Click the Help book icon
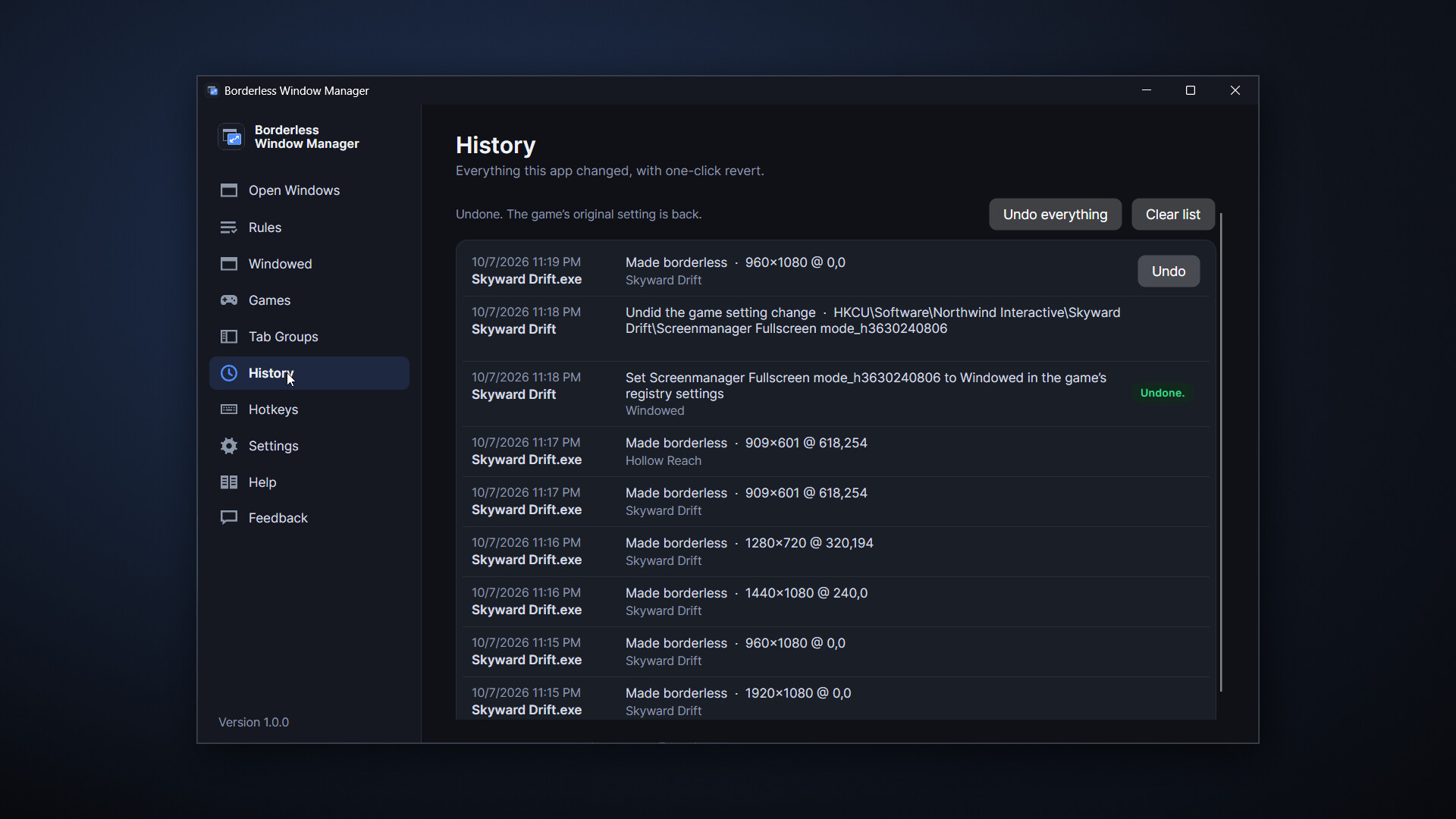 coord(229,482)
